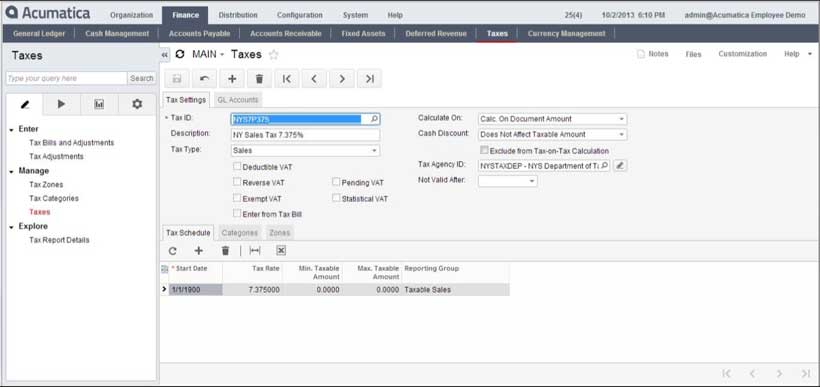
Task: Add Taxes to favorites with the star icon
Action: [x=274, y=54]
